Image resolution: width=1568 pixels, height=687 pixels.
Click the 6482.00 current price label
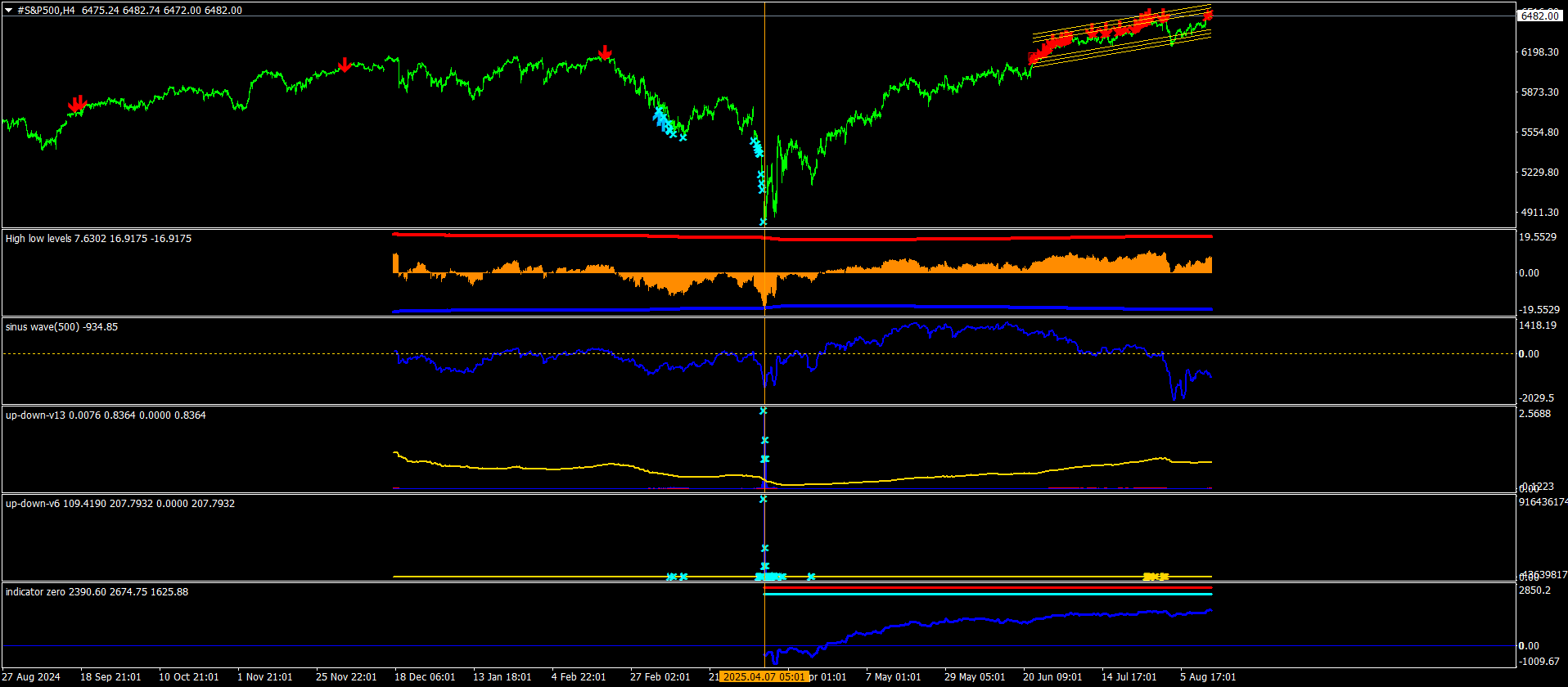coord(1539,16)
